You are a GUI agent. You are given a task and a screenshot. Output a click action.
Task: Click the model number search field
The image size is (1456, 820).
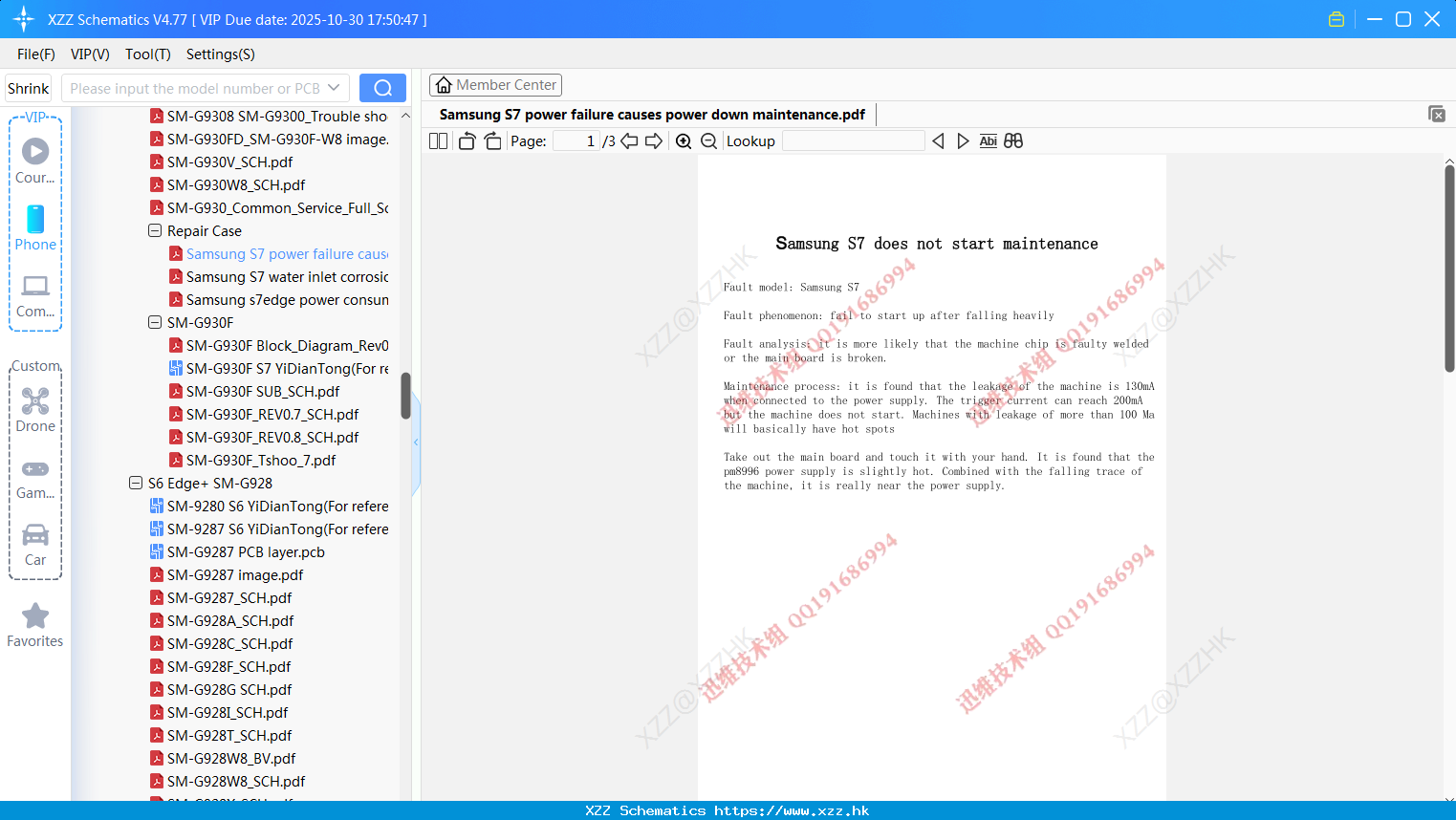pyautogui.click(x=195, y=88)
